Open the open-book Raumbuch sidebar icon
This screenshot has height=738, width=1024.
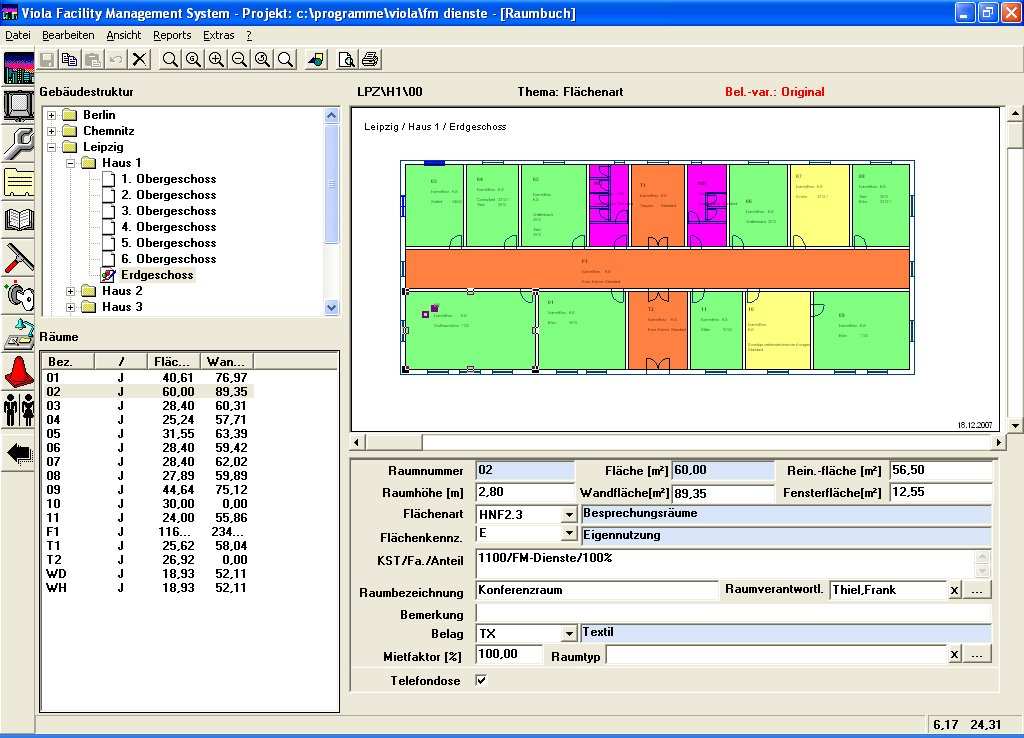18,219
